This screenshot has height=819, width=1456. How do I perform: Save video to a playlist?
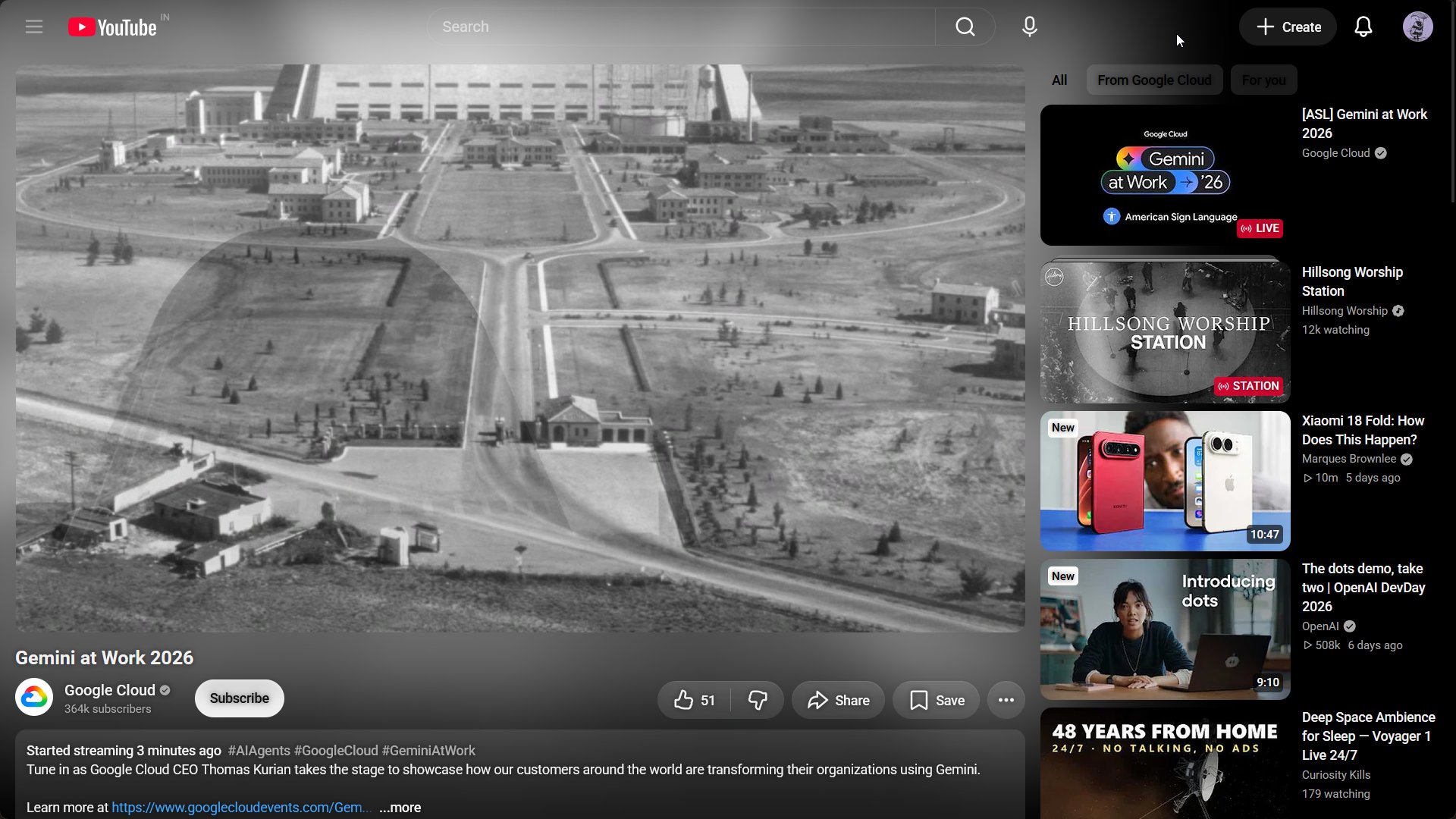pos(936,700)
